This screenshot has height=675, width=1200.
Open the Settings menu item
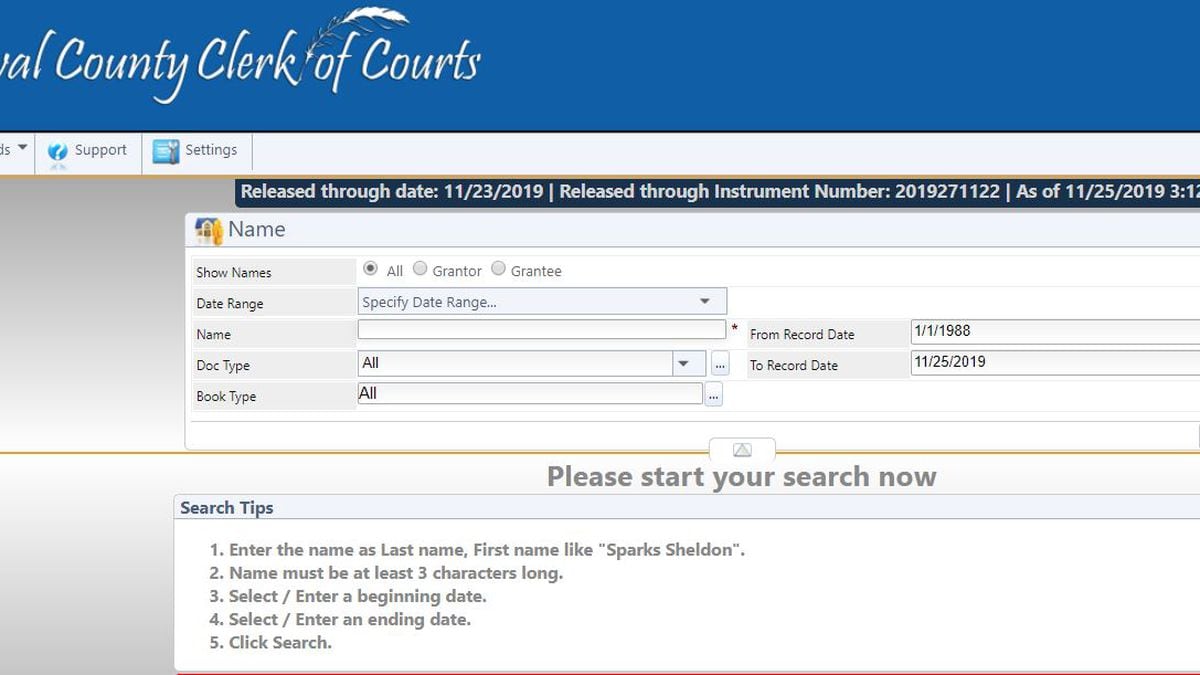click(x=210, y=150)
